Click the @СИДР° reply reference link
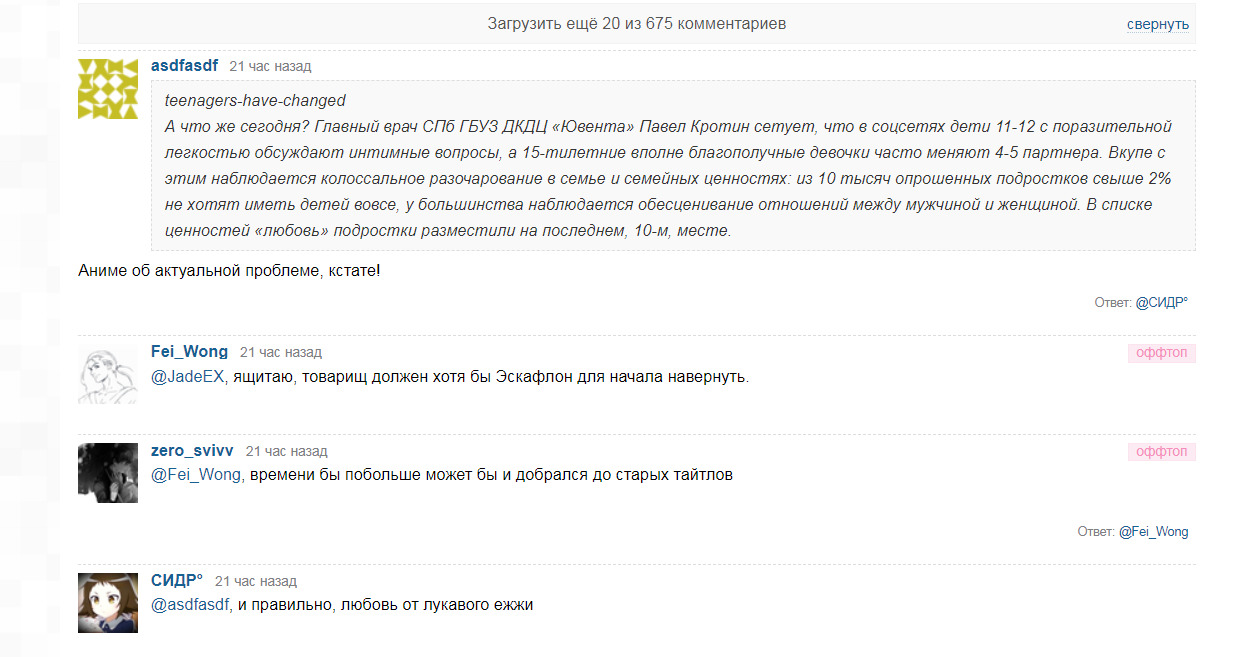Image resolution: width=1235 pixels, height=657 pixels. [x=1161, y=301]
